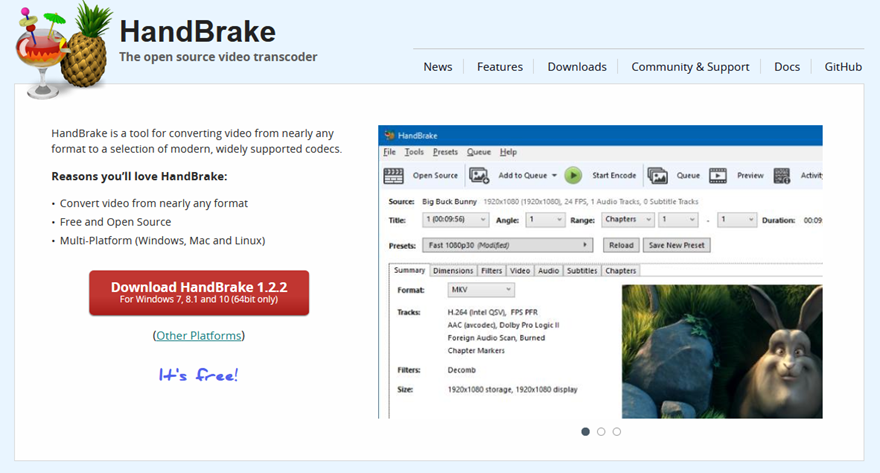Select the first carousel dot indicator
Viewport: 880px width, 473px height.
[x=585, y=432]
